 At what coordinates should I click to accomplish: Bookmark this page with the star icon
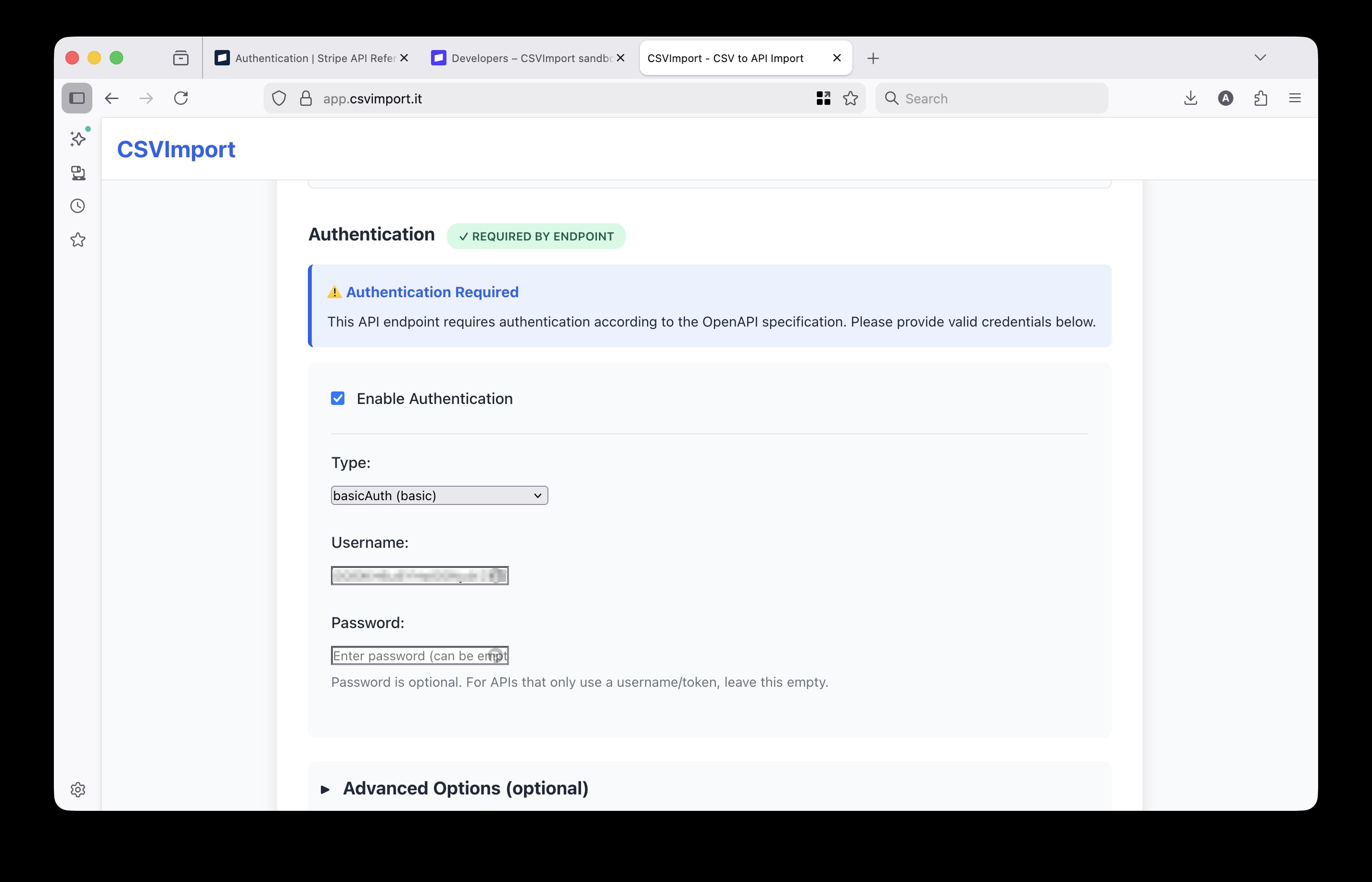click(850, 98)
